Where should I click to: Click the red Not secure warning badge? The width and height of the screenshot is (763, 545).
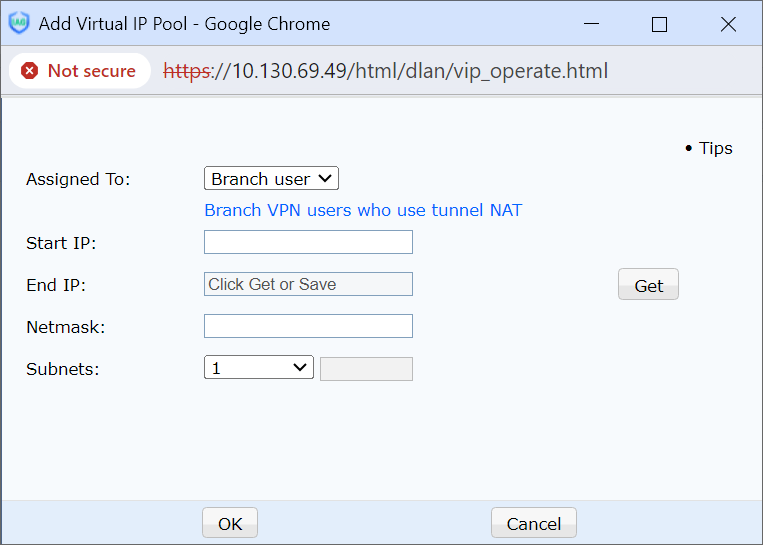(x=79, y=71)
